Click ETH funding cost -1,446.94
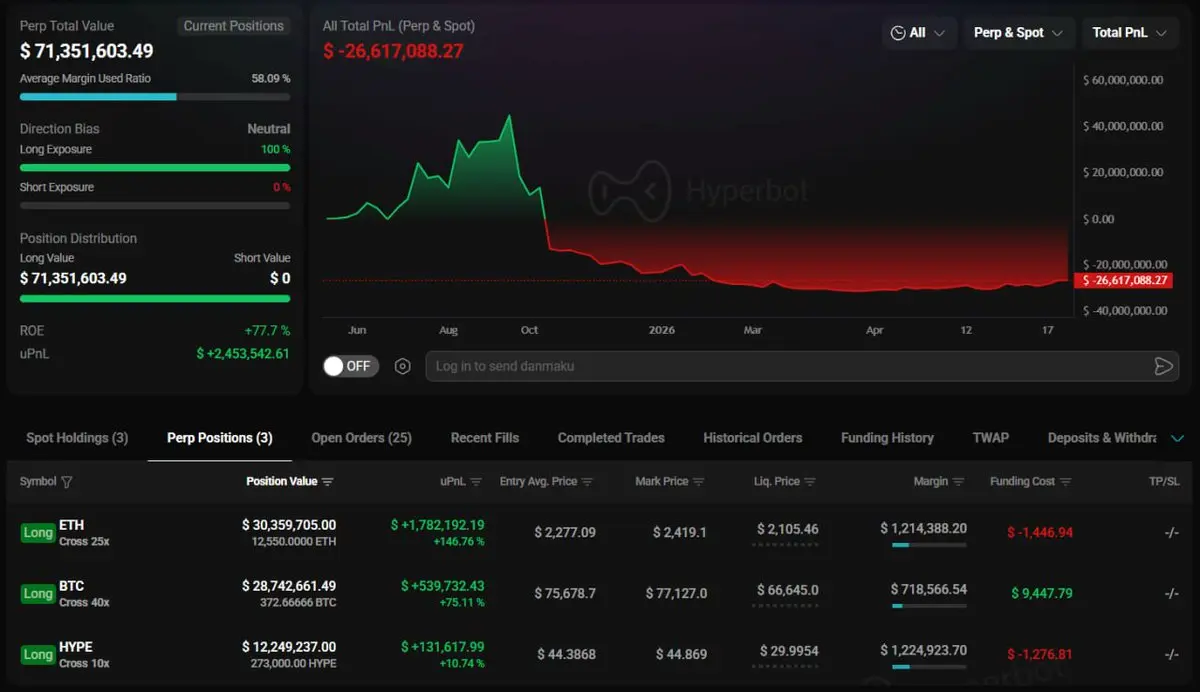 pyautogui.click(x=1040, y=533)
